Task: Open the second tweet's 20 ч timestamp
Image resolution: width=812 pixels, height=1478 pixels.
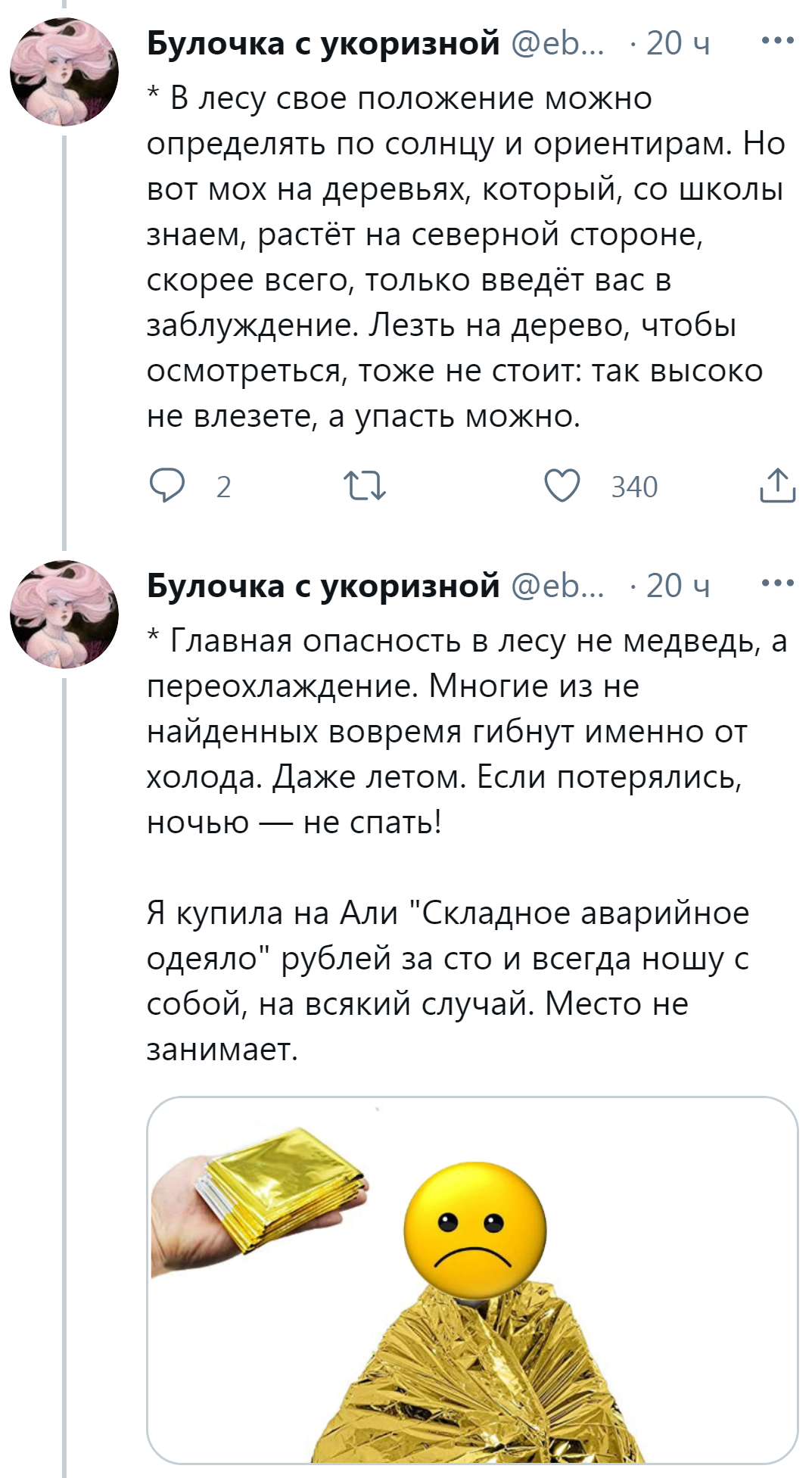Action: [678, 585]
